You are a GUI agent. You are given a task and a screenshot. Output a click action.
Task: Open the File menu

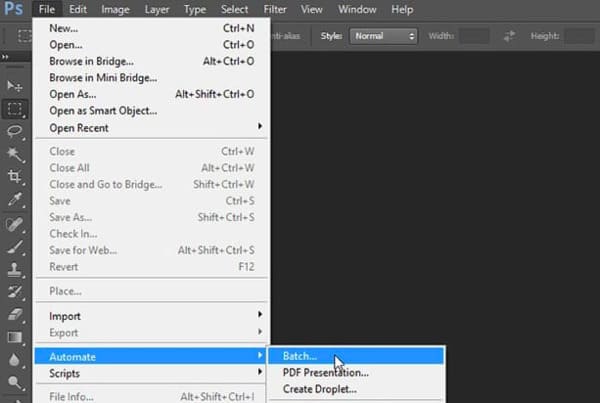click(47, 9)
